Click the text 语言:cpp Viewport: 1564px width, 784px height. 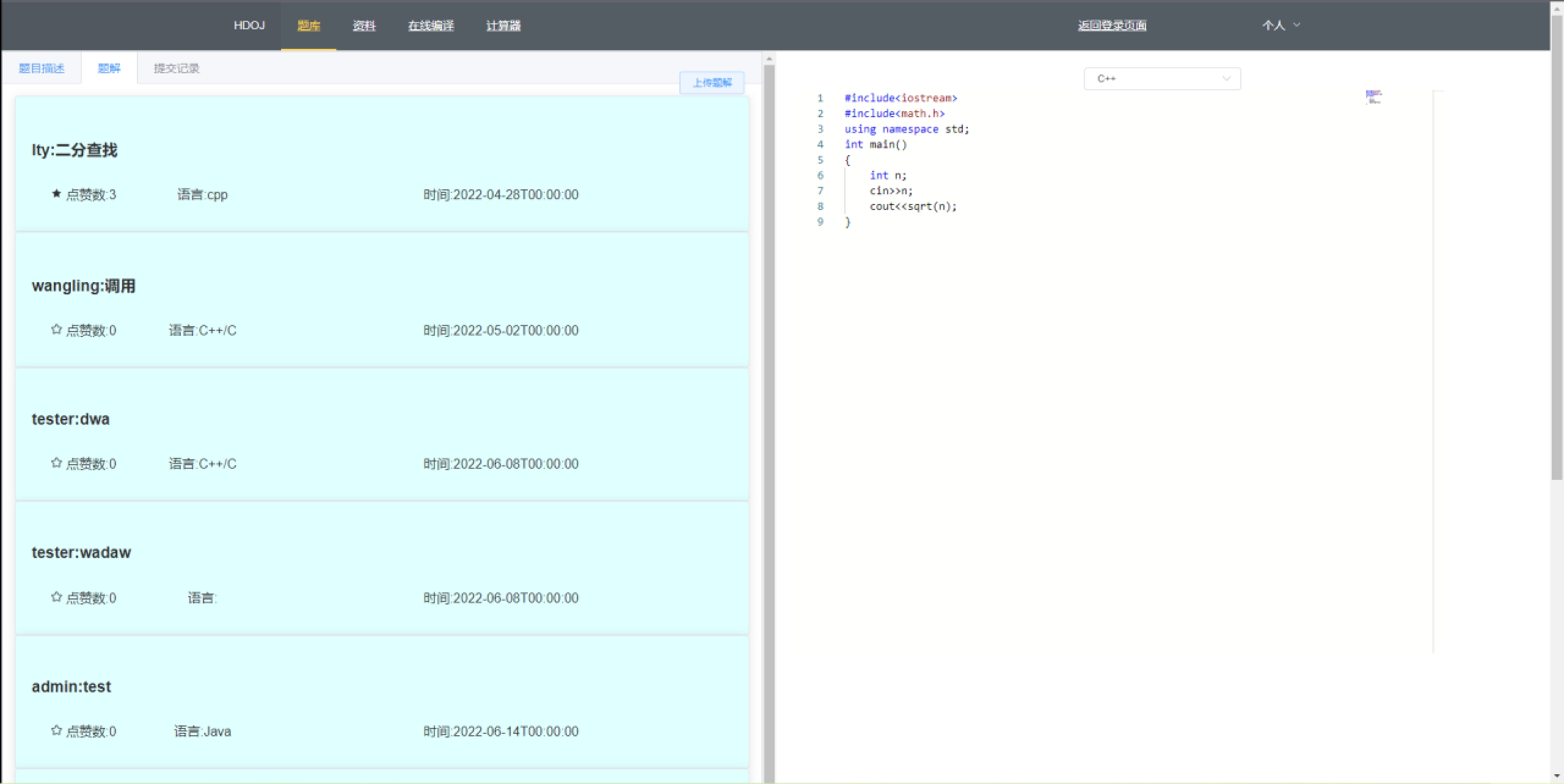tap(202, 195)
